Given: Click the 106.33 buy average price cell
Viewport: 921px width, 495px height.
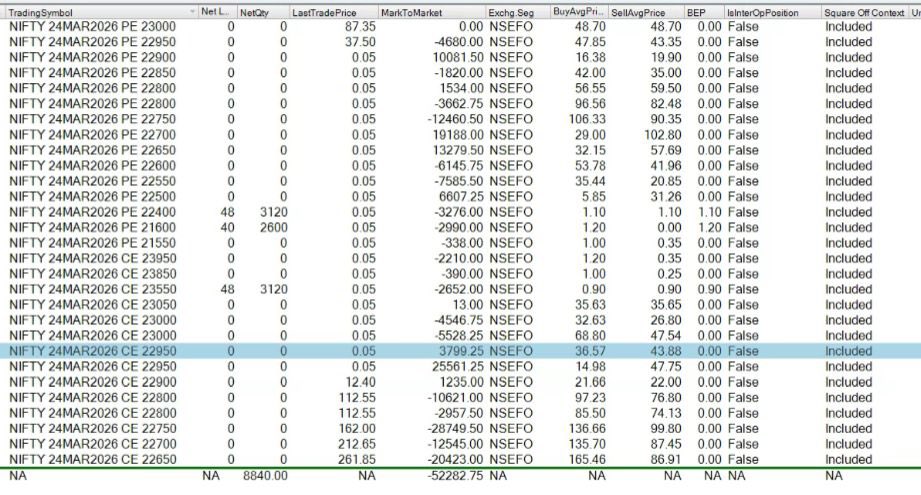Looking at the screenshot, I should click(x=587, y=119).
